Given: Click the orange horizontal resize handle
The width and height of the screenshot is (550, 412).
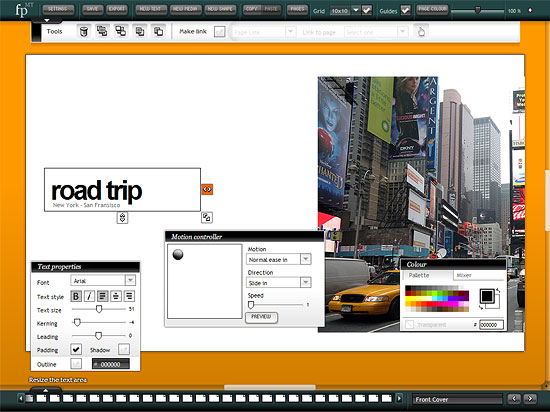Looking at the screenshot, I should coord(207,189).
